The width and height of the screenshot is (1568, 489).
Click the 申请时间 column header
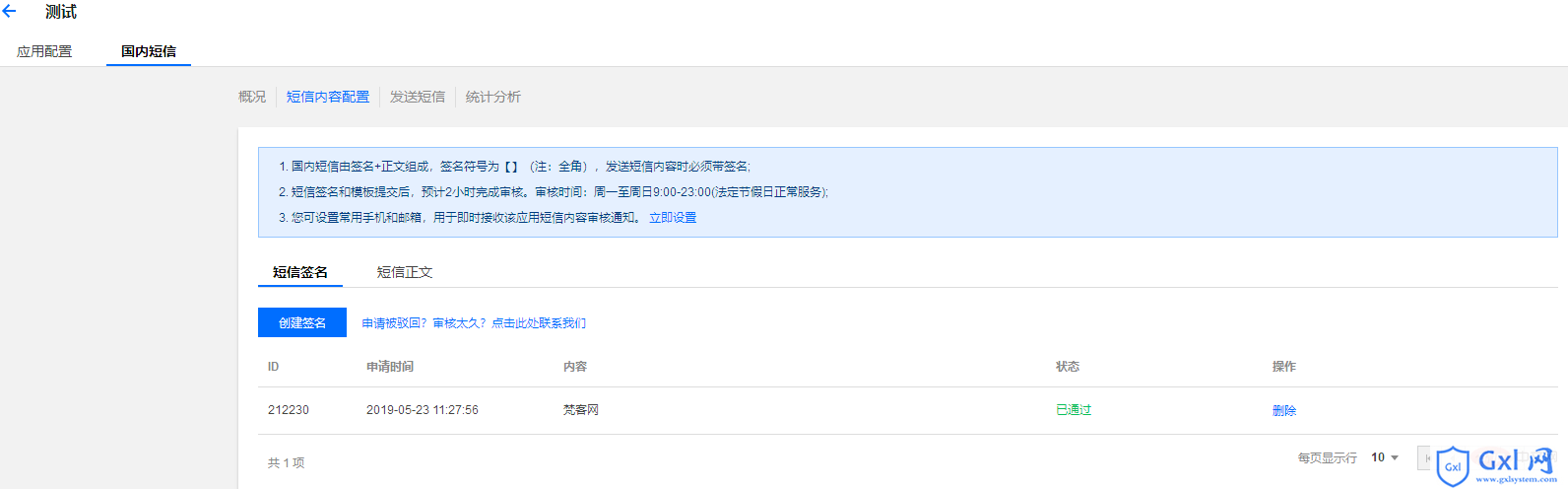tap(390, 367)
